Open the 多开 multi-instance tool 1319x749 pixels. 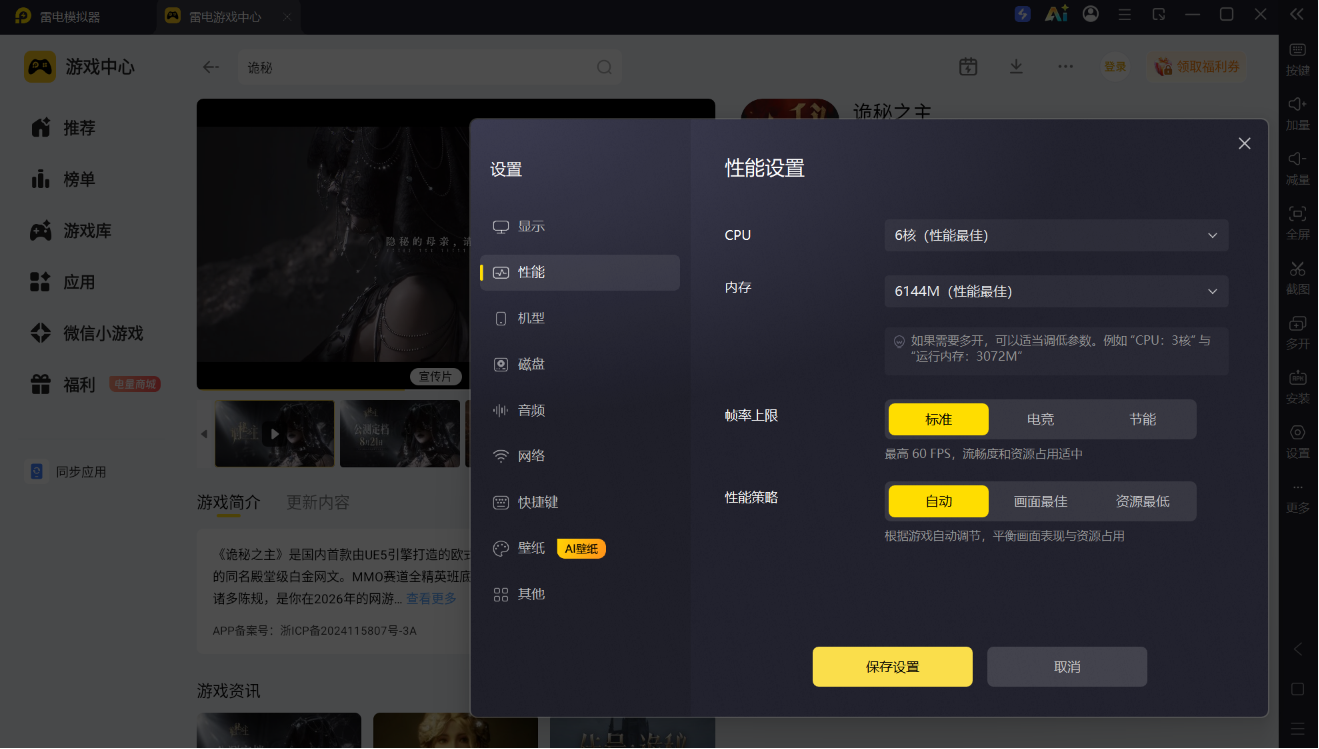tap(1297, 332)
